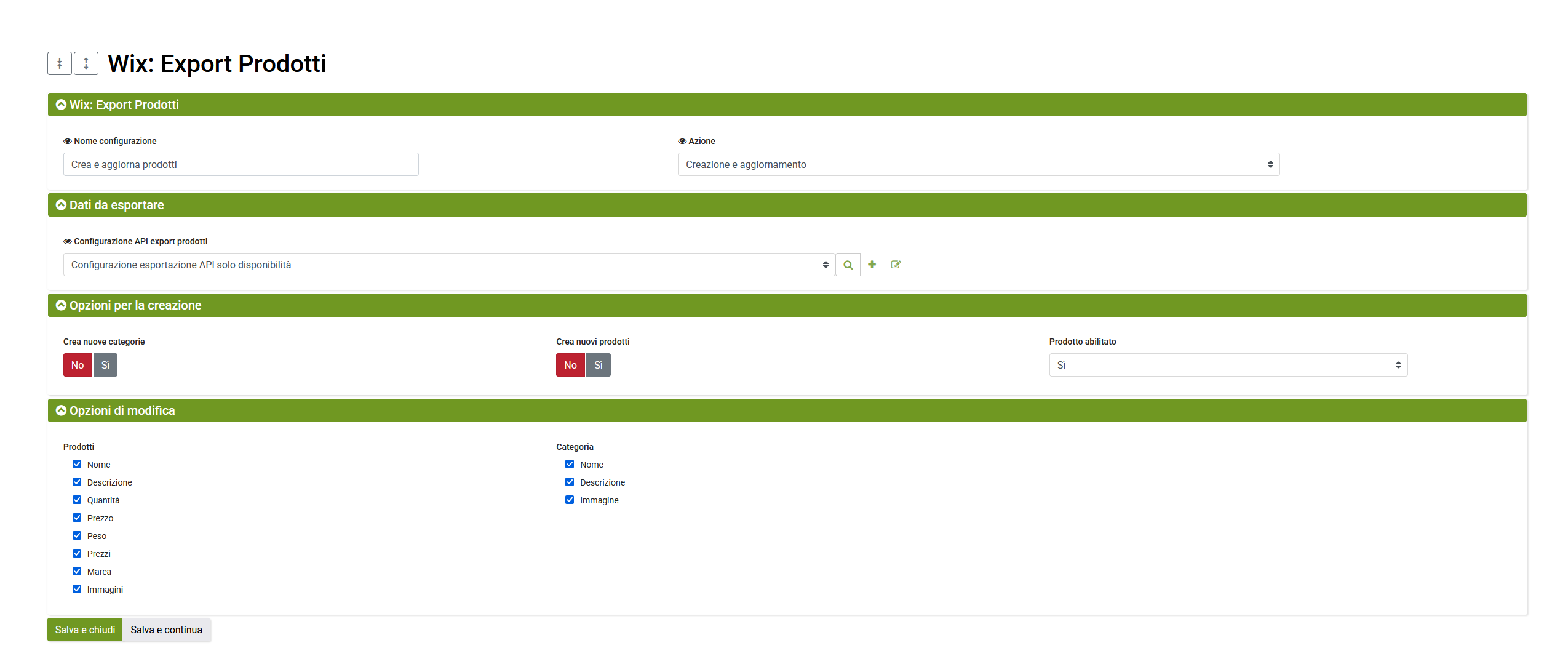Click the edit pencil icon for API configuration

[x=896, y=265]
